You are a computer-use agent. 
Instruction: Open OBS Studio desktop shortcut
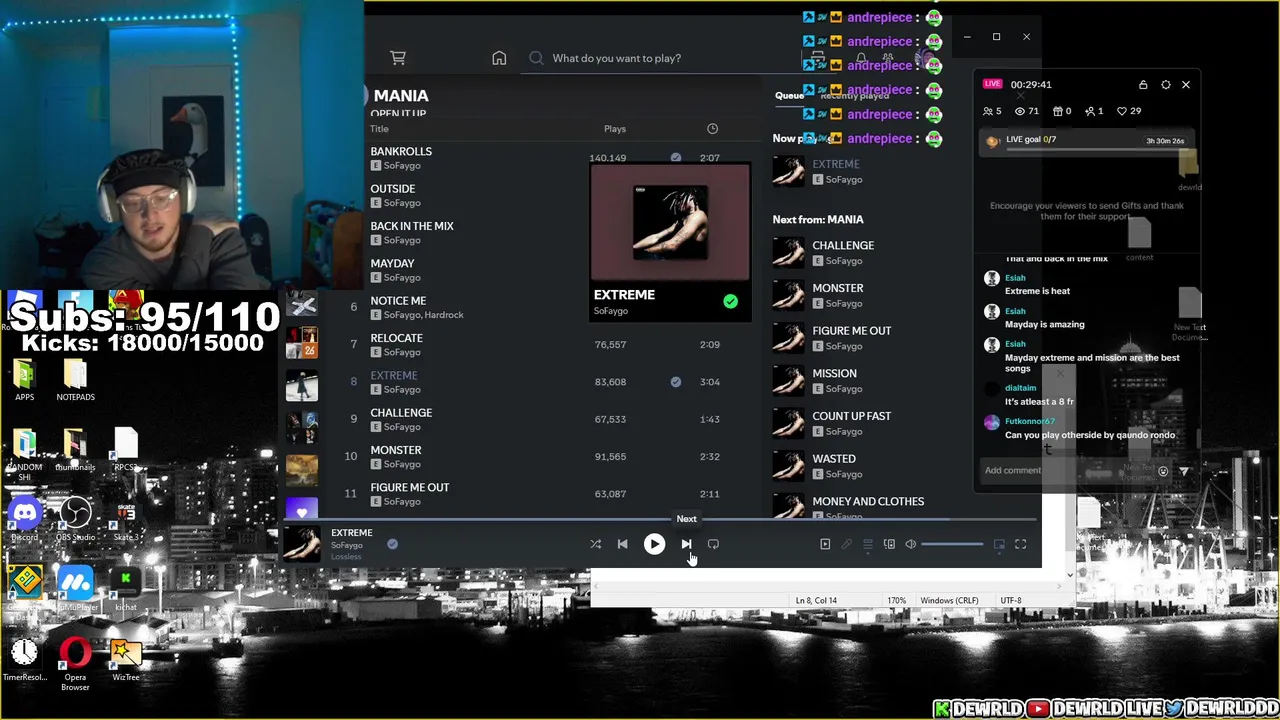point(75,518)
